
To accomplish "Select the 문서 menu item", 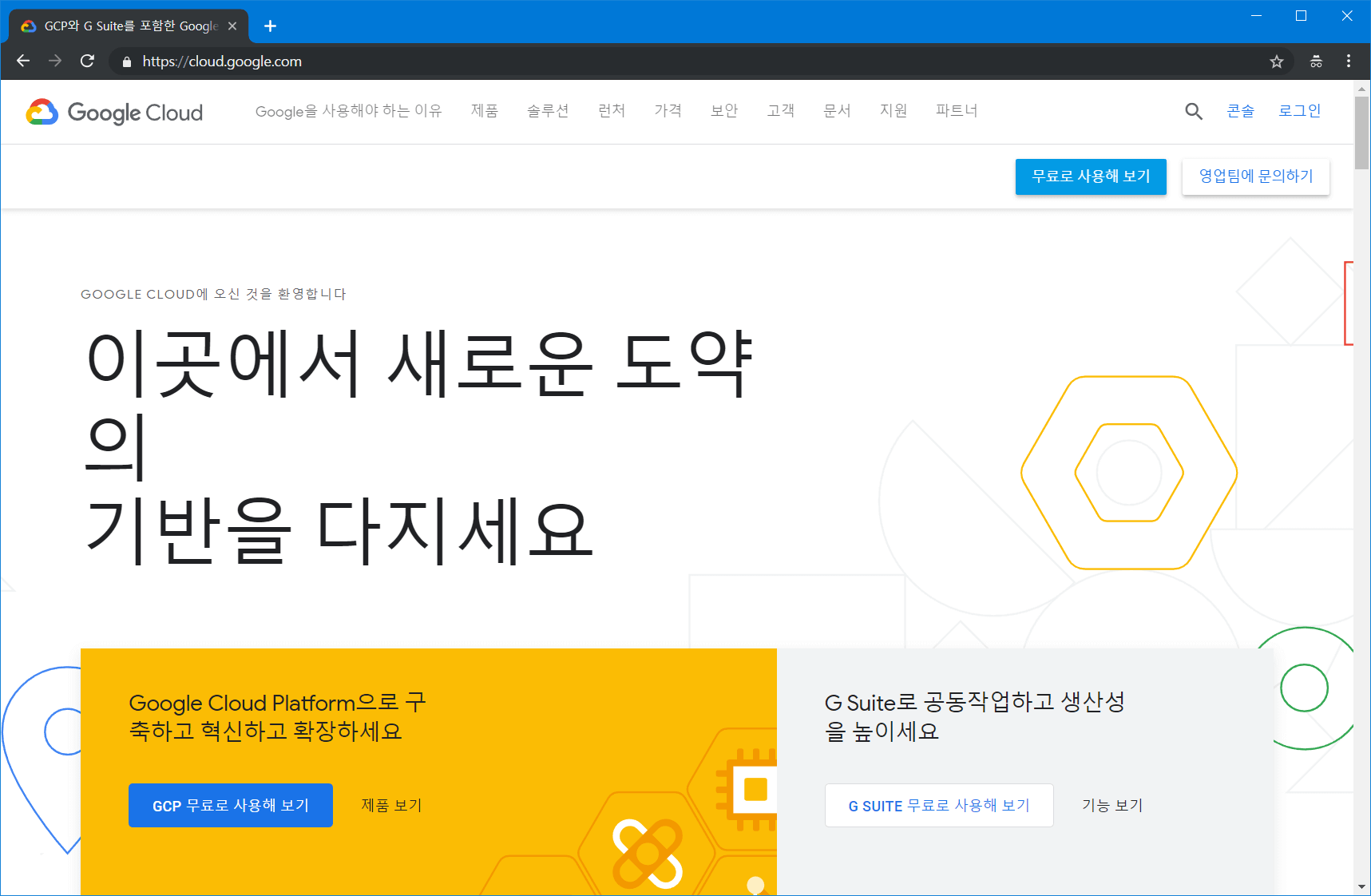I will [837, 111].
